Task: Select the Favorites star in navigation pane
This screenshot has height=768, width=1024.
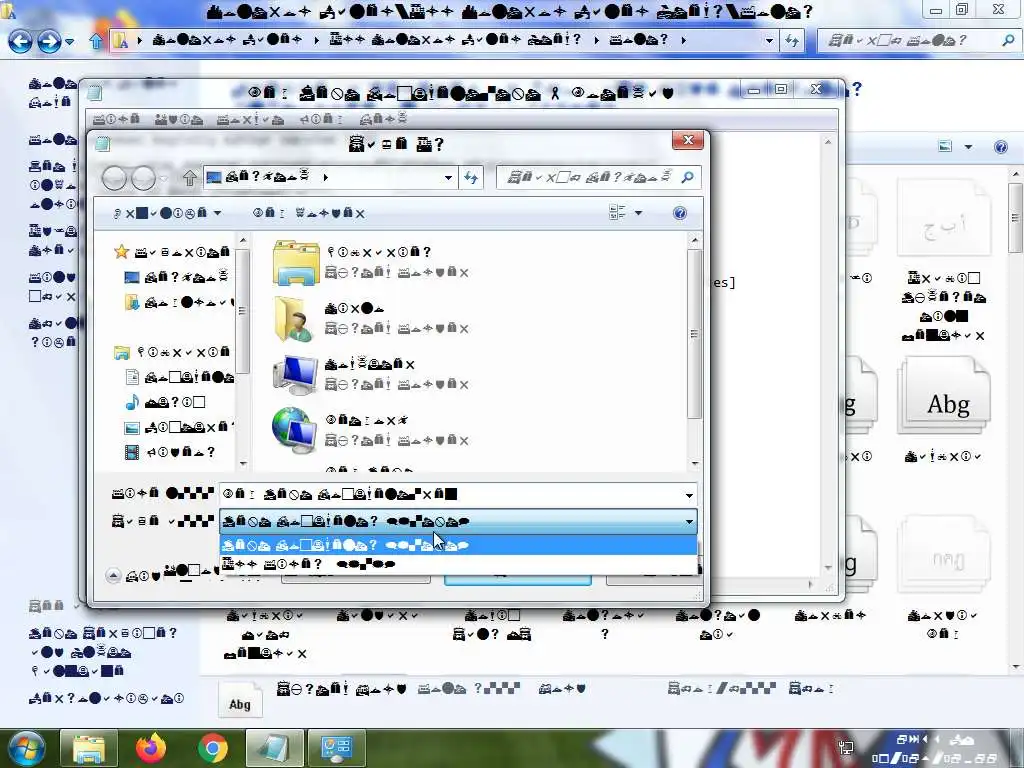Action: coord(121,251)
